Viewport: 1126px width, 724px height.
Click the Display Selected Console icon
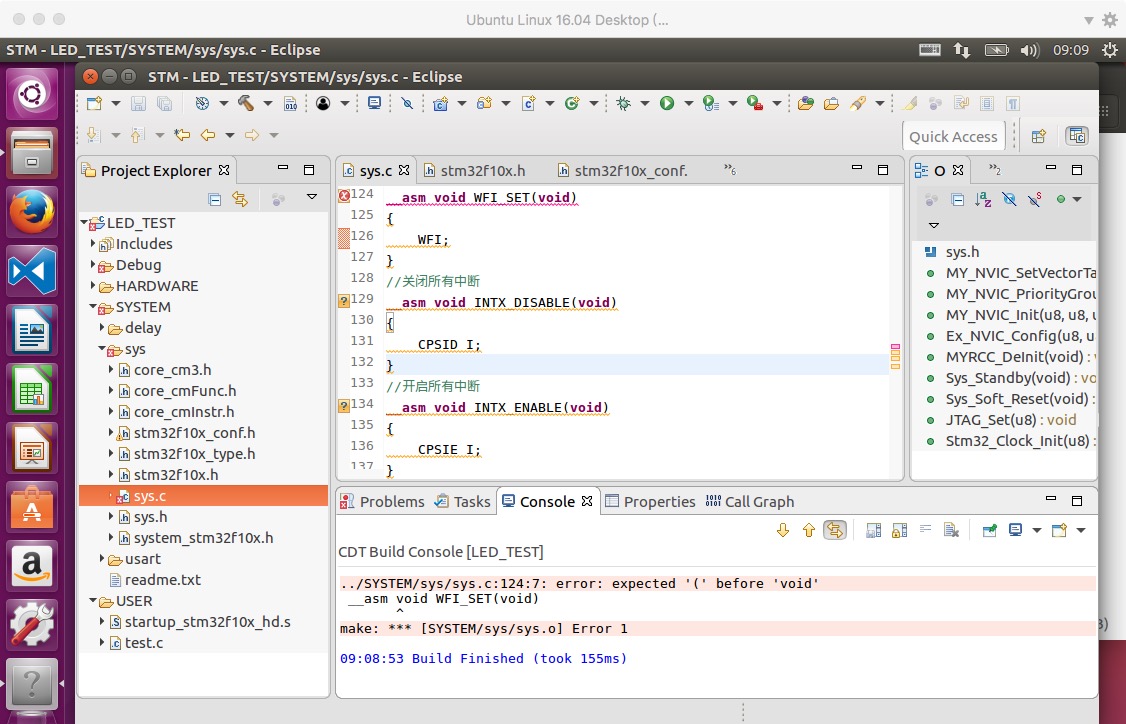(1015, 530)
